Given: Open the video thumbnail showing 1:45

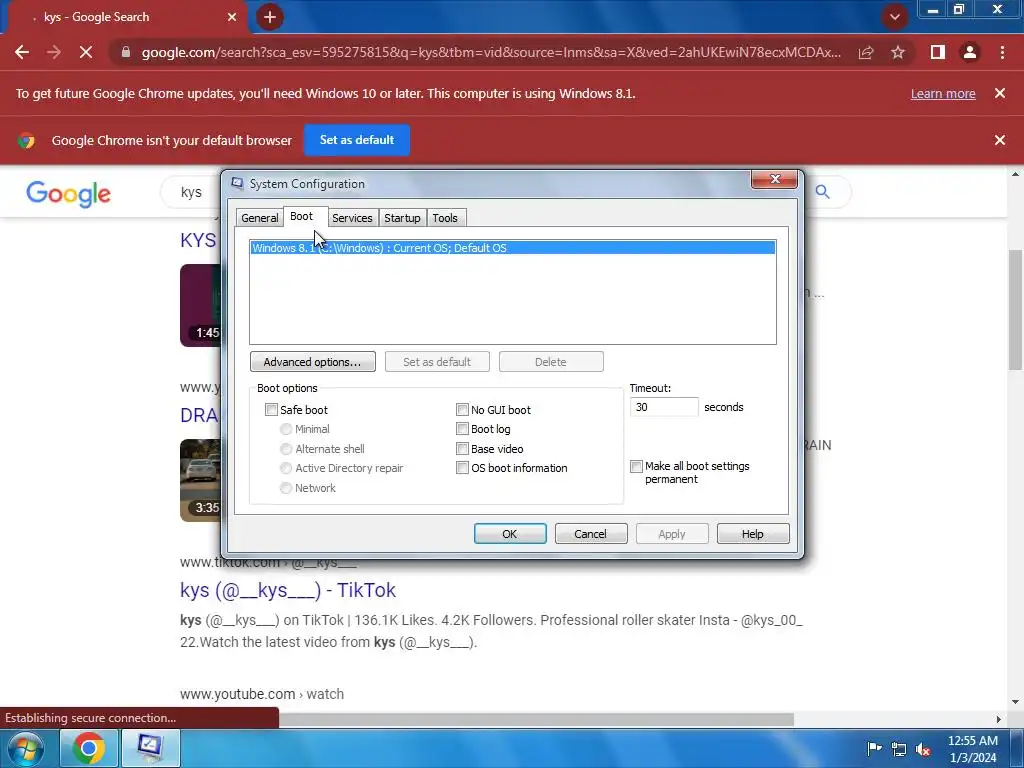Looking at the screenshot, I should (x=200, y=305).
